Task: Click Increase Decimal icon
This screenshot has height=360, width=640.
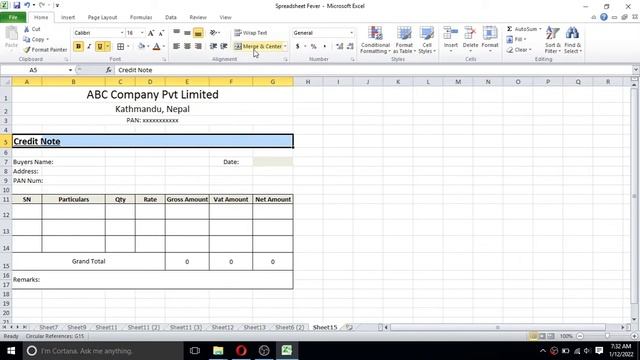Action: point(340,47)
